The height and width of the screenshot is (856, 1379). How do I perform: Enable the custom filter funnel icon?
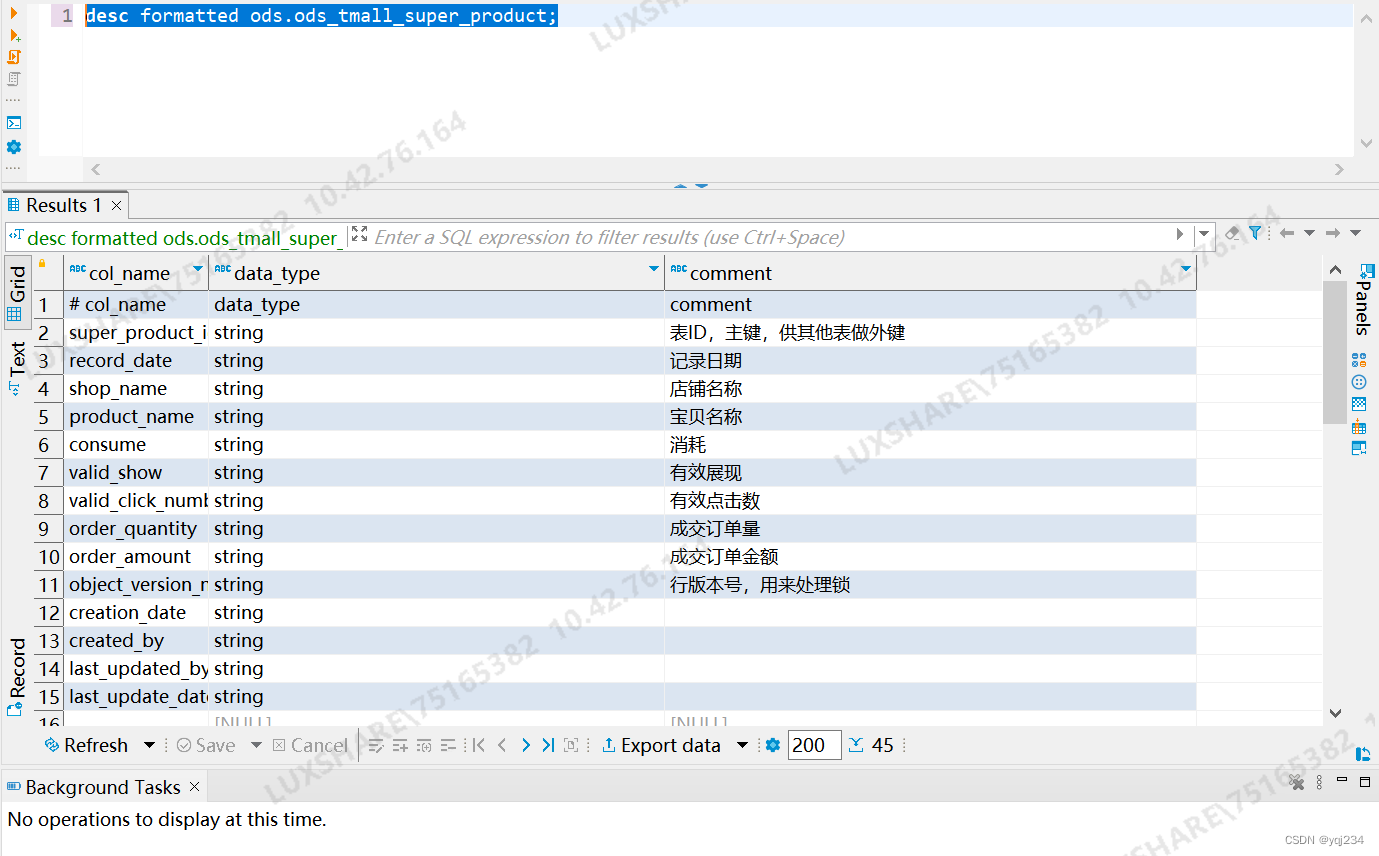click(x=1256, y=232)
